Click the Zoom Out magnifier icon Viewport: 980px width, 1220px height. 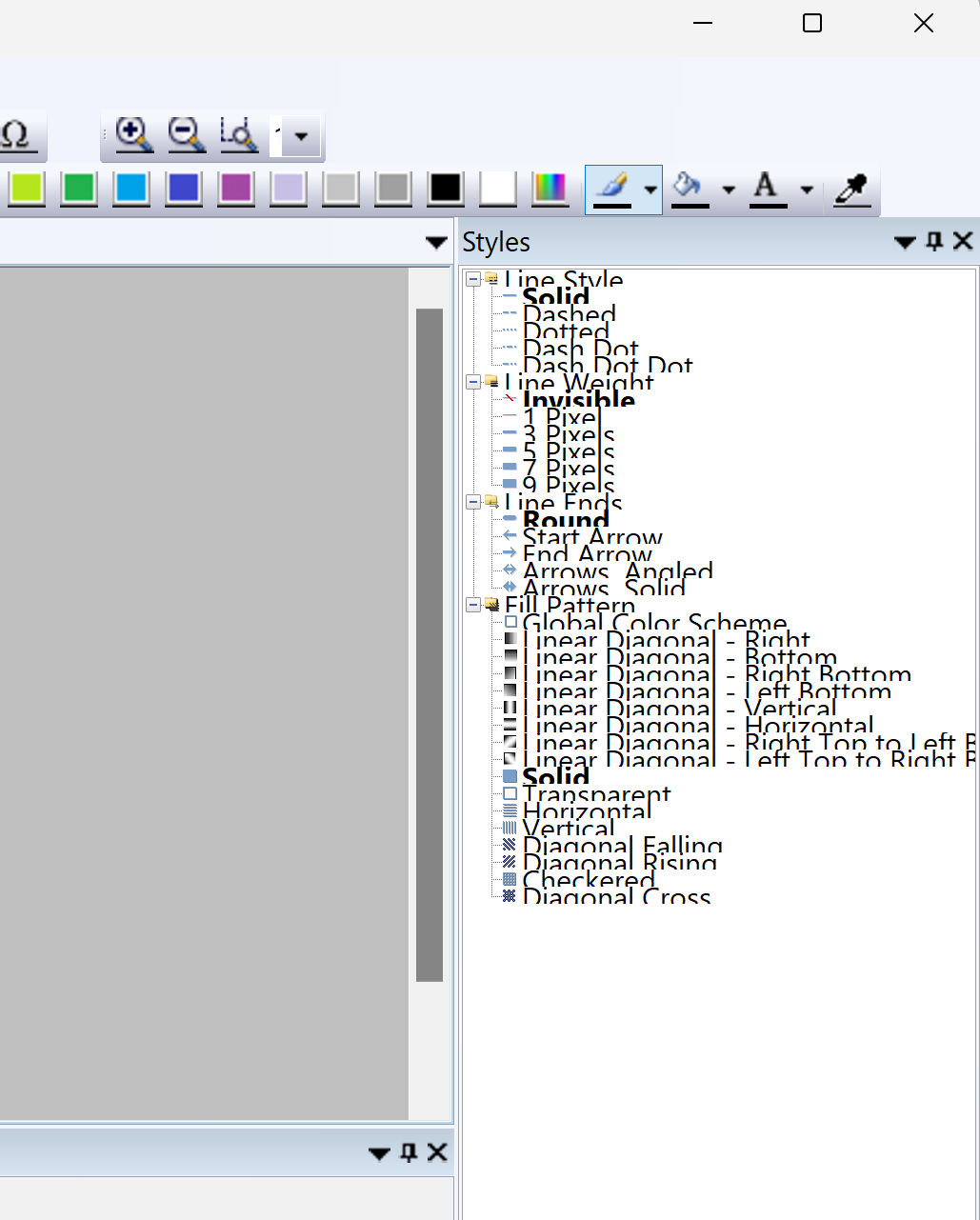tap(186, 134)
